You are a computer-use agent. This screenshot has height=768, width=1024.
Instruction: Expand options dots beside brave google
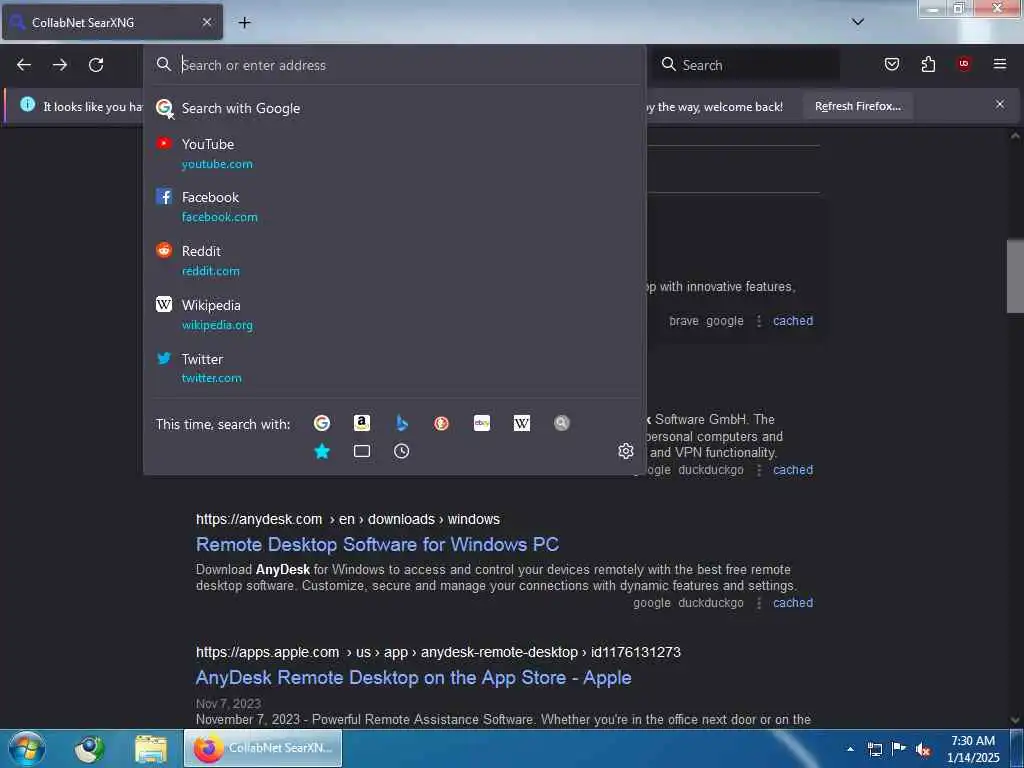tap(759, 321)
